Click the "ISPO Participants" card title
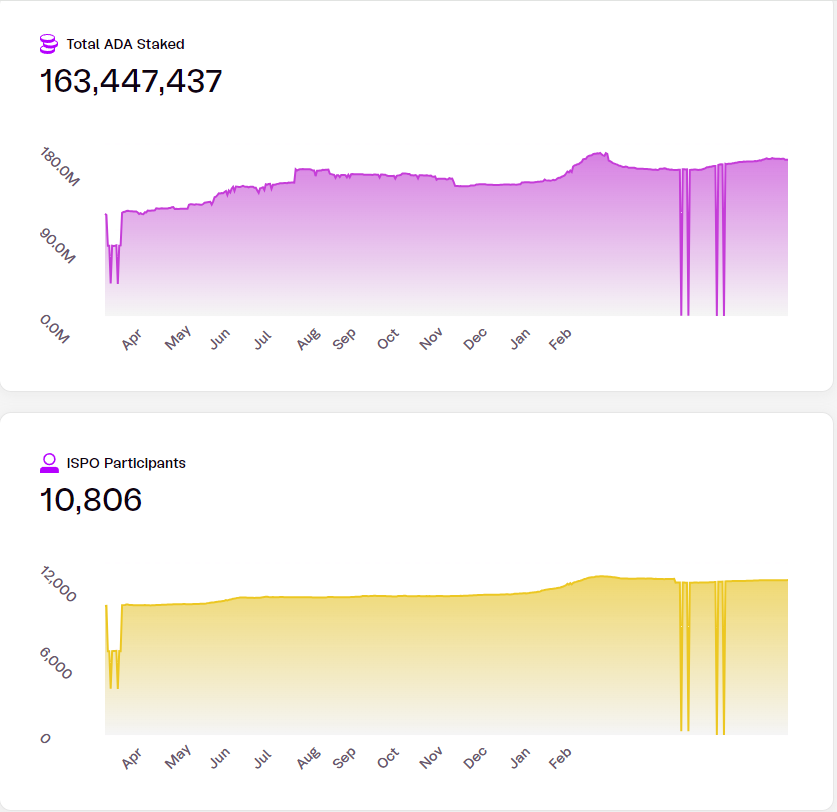The image size is (837, 812). coord(126,463)
